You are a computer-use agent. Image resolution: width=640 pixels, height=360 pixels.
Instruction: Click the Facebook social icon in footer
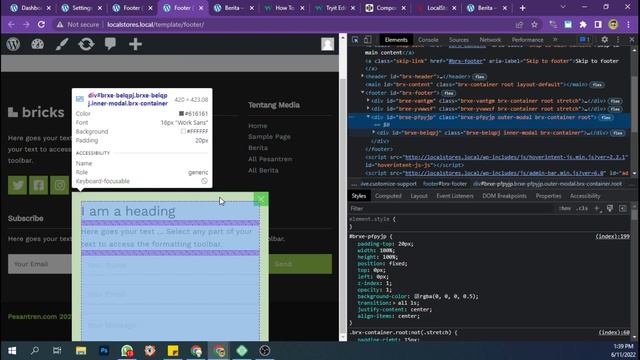click(38, 185)
